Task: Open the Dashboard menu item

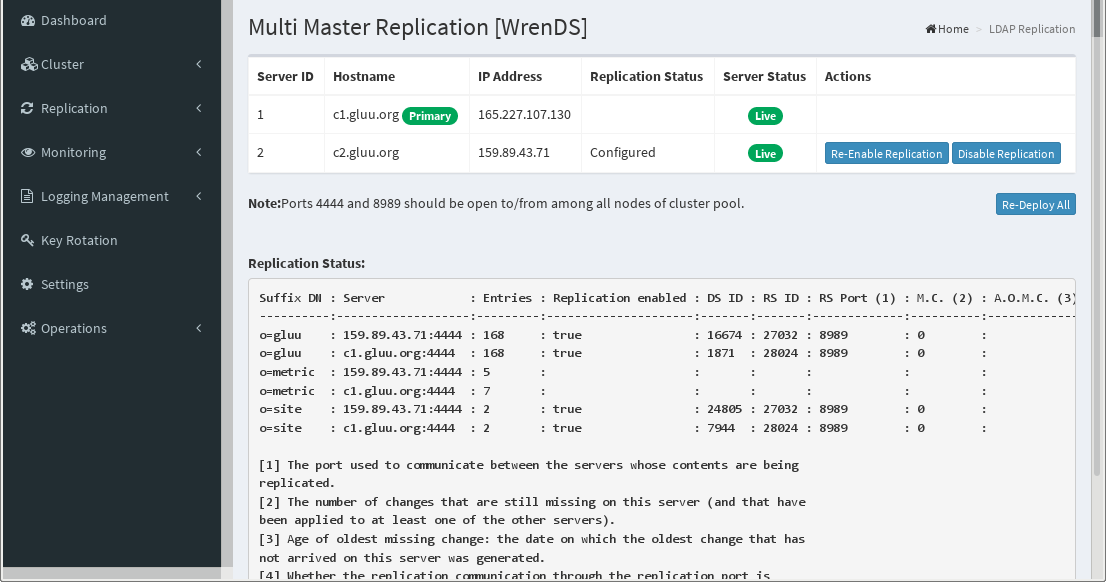Action: point(111,20)
